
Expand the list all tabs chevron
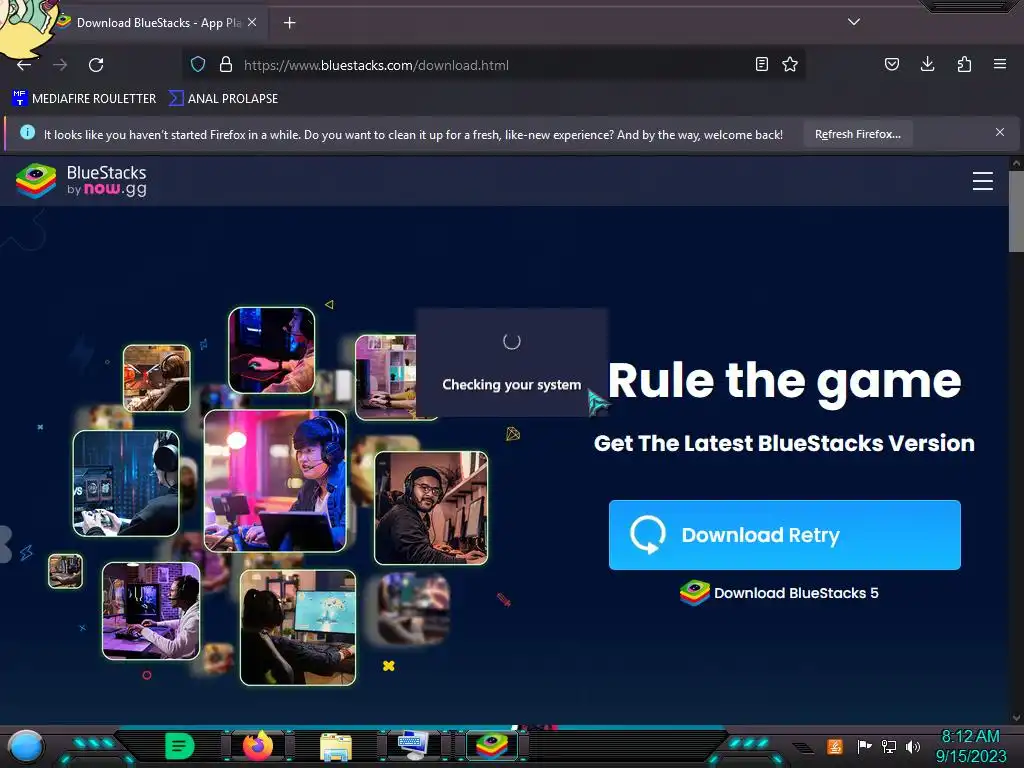click(854, 22)
